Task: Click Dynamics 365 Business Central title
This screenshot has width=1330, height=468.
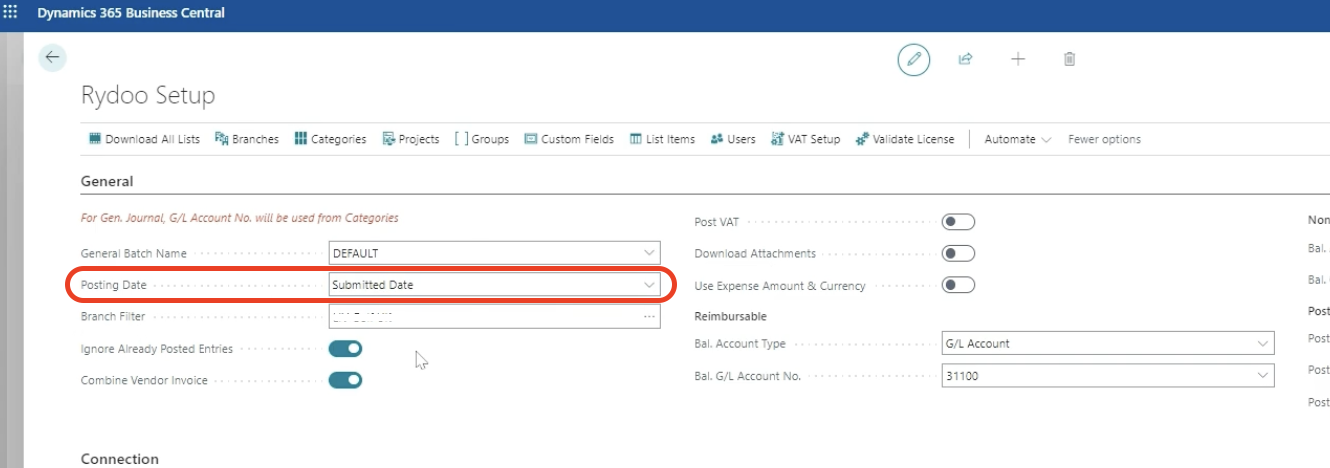Action: (x=131, y=13)
